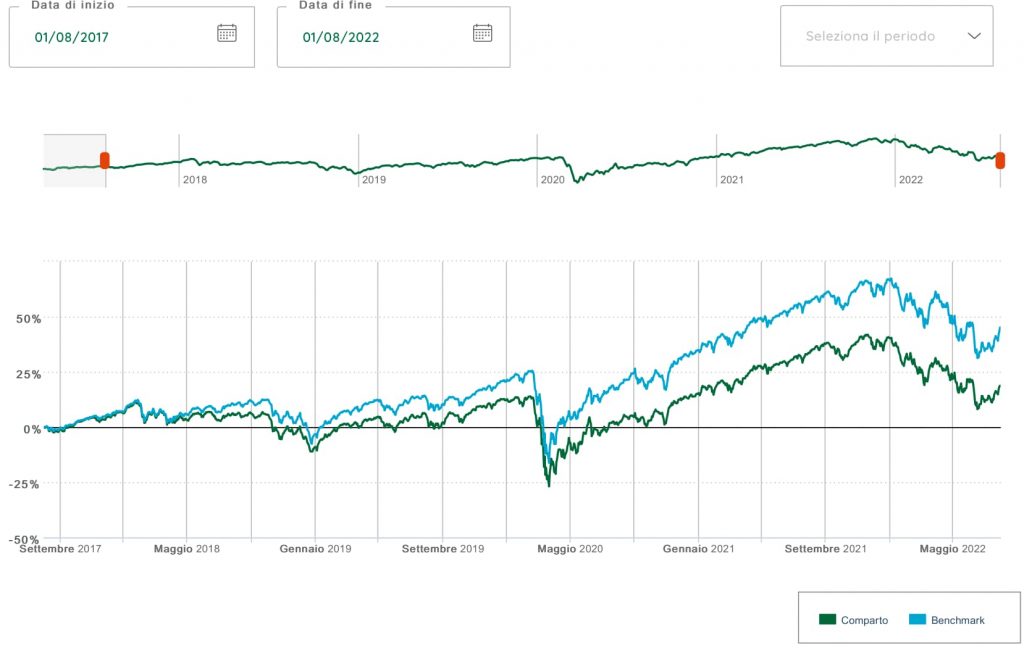
Task: Grab the right orange range handle in navigator
Action: pyautogui.click(x=999, y=161)
